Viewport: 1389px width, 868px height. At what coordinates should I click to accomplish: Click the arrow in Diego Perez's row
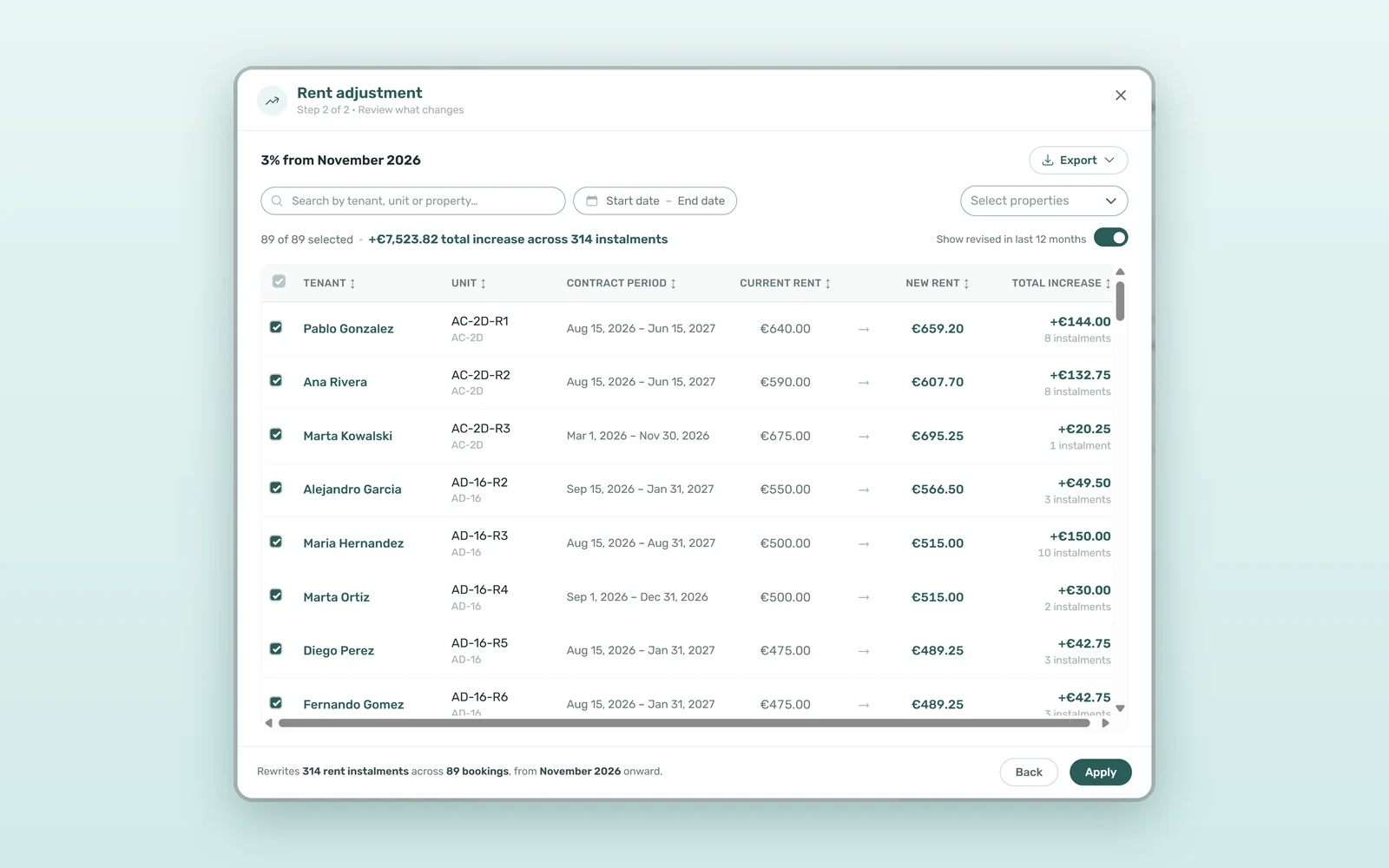[864, 651]
